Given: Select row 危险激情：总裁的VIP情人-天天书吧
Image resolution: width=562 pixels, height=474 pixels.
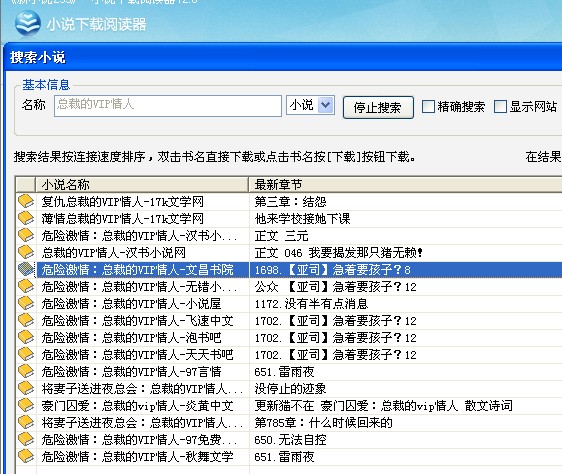Looking at the screenshot, I should (137, 355).
